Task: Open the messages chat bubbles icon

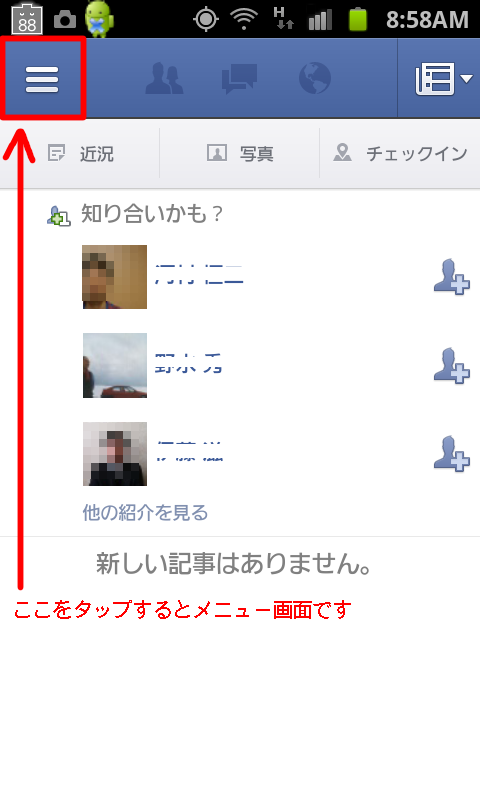Action: click(239, 79)
